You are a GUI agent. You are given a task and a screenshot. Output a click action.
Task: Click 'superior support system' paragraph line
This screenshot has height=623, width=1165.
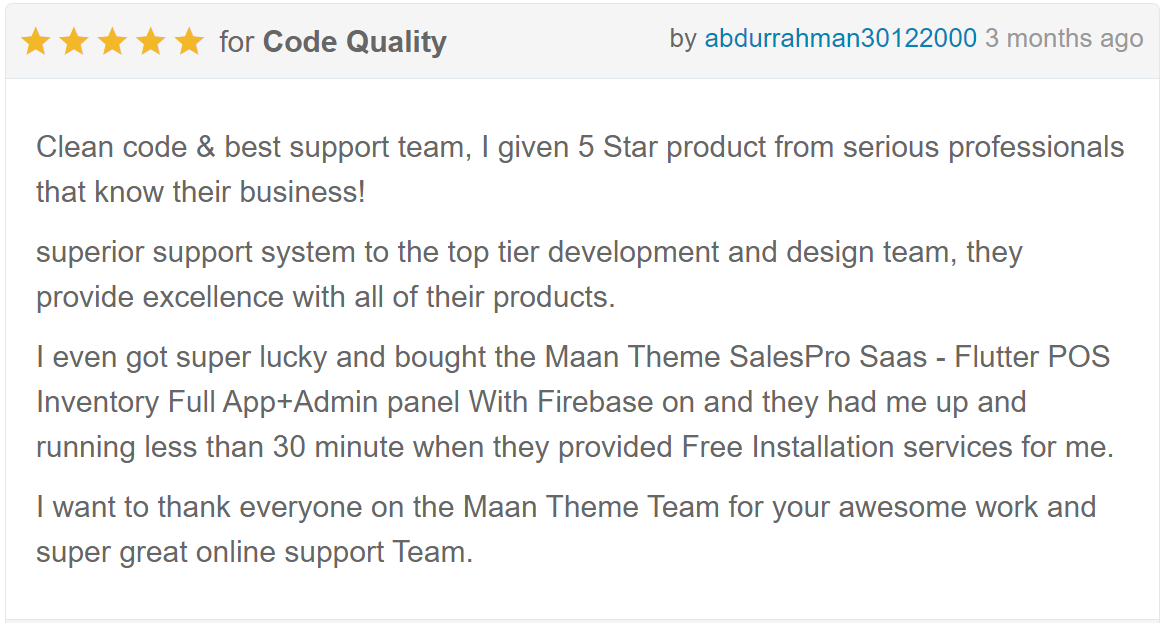[529, 252]
